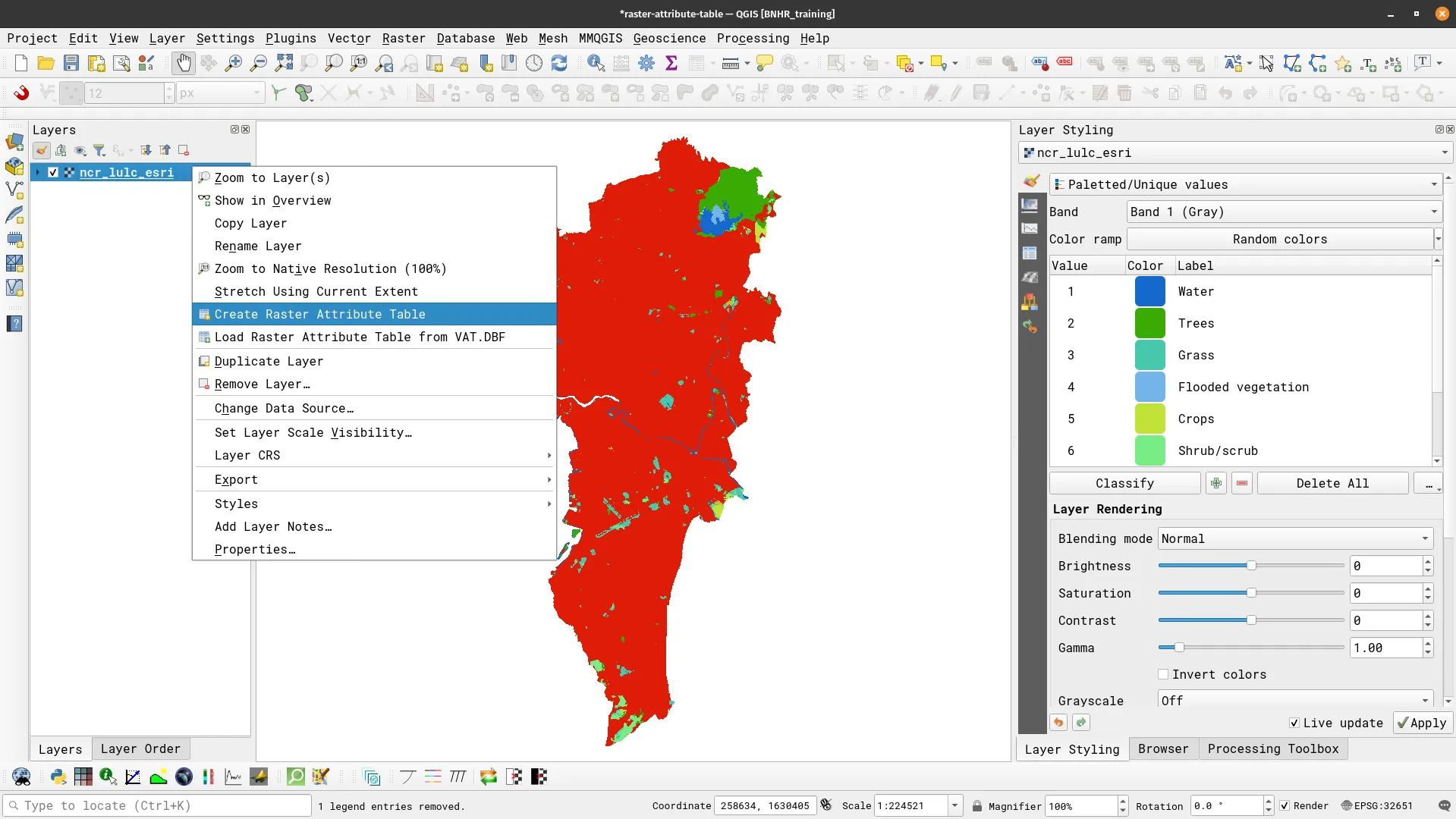Open the Identify Features tool
The width and height of the screenshot is (1456, 819).
tap(596, 63)
